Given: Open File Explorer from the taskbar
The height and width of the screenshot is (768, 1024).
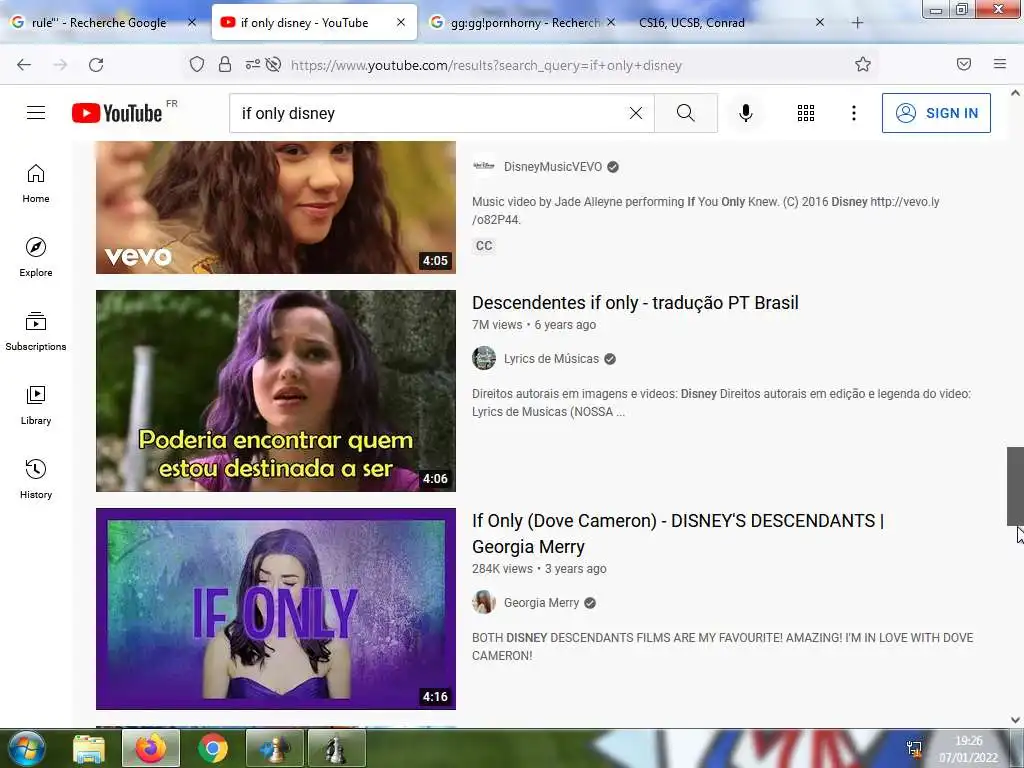Looking at the screenshot, I should pyautogui.click(x=89, y=749).
